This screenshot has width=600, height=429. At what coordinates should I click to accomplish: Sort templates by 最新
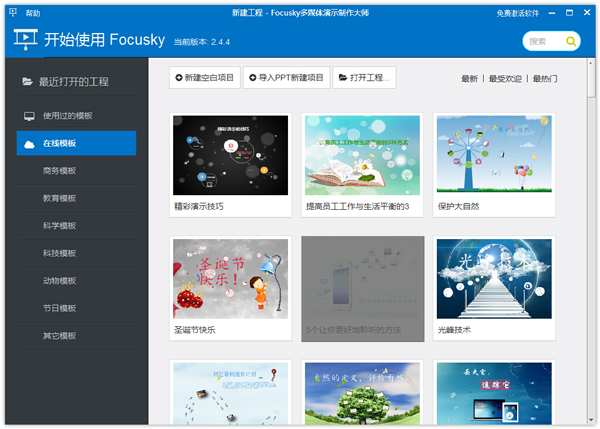tap(469, 79)
